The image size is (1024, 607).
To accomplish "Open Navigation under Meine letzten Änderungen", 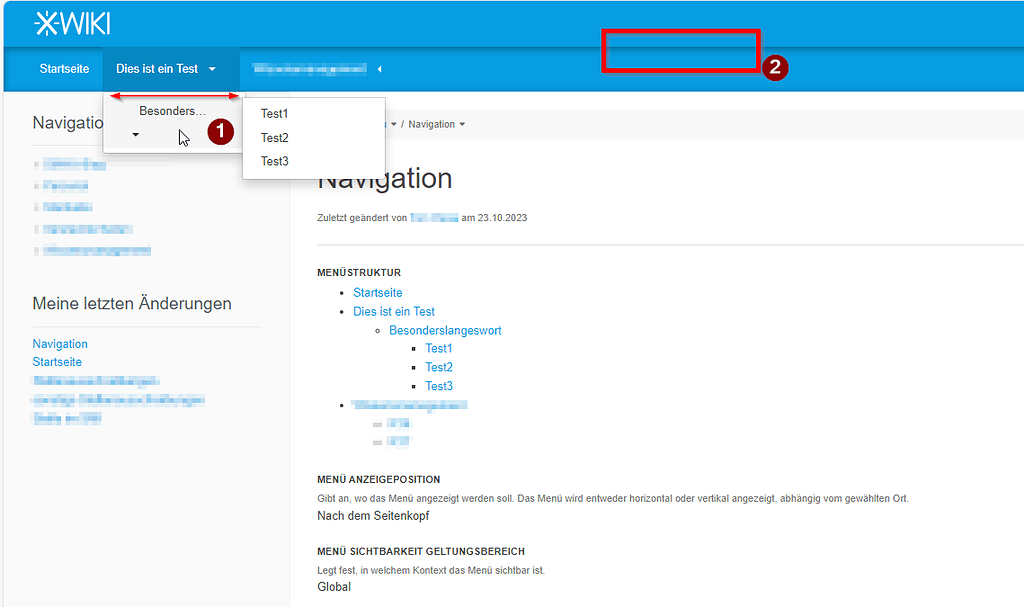I will pos(60,343).
